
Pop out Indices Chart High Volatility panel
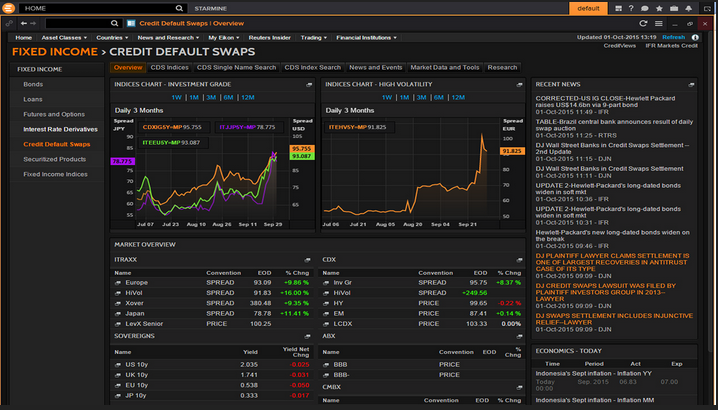[x=519, y=85]
